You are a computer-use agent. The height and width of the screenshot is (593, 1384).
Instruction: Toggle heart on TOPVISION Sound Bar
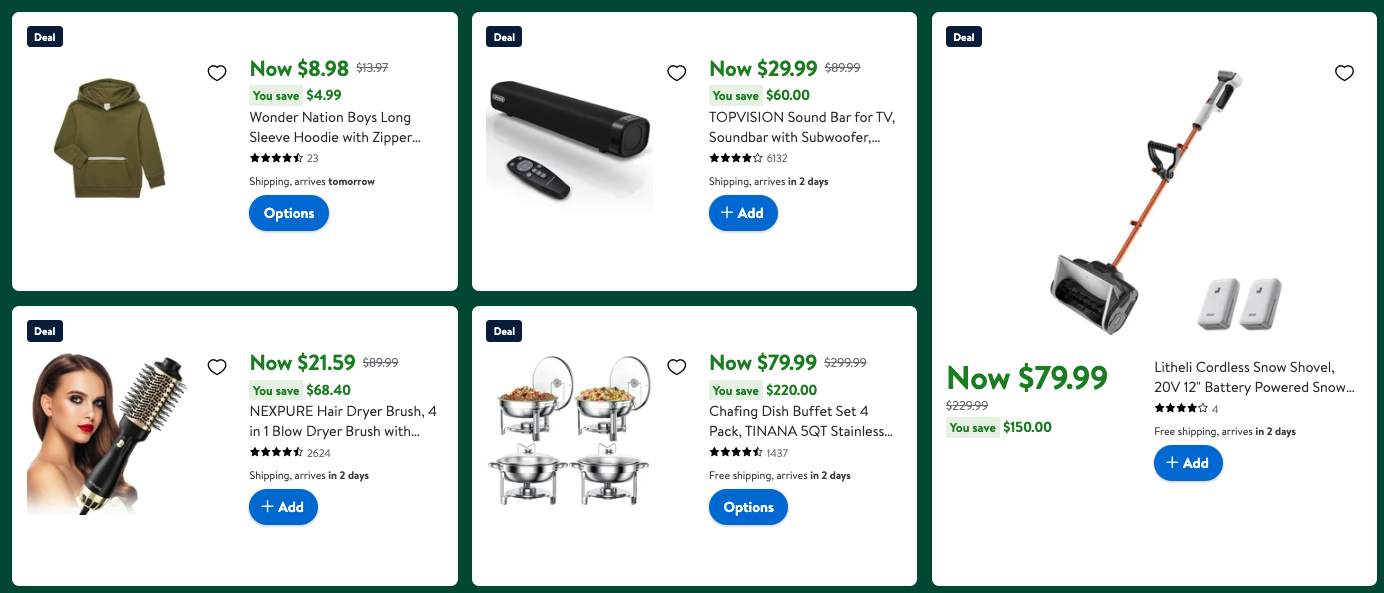(x=677, y=73)
